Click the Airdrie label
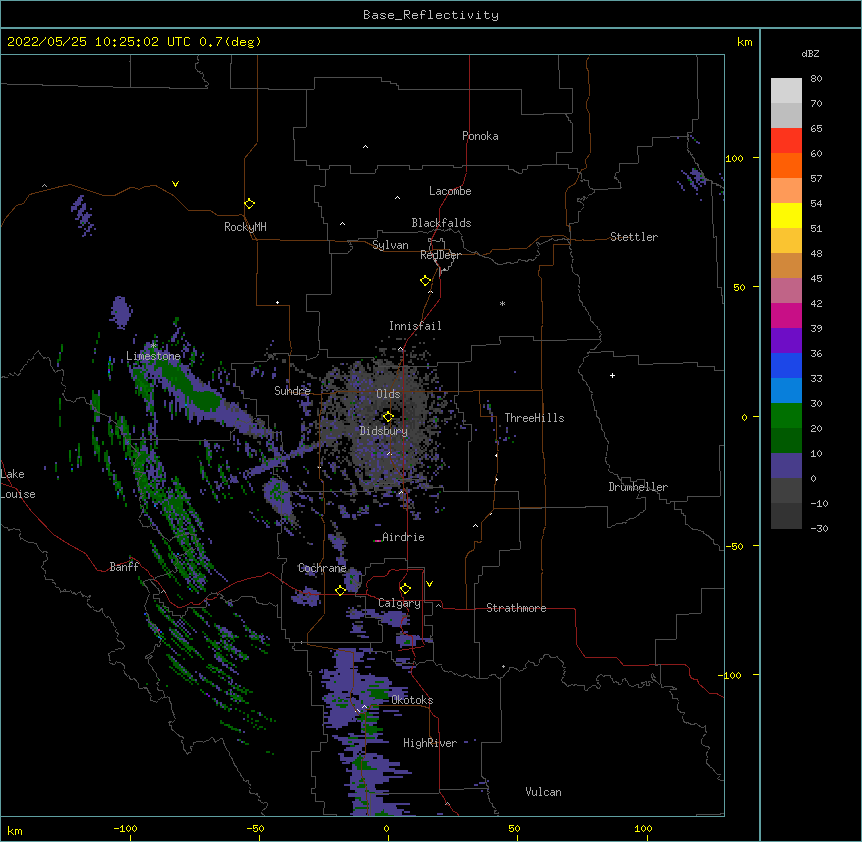 pos(403,537)
